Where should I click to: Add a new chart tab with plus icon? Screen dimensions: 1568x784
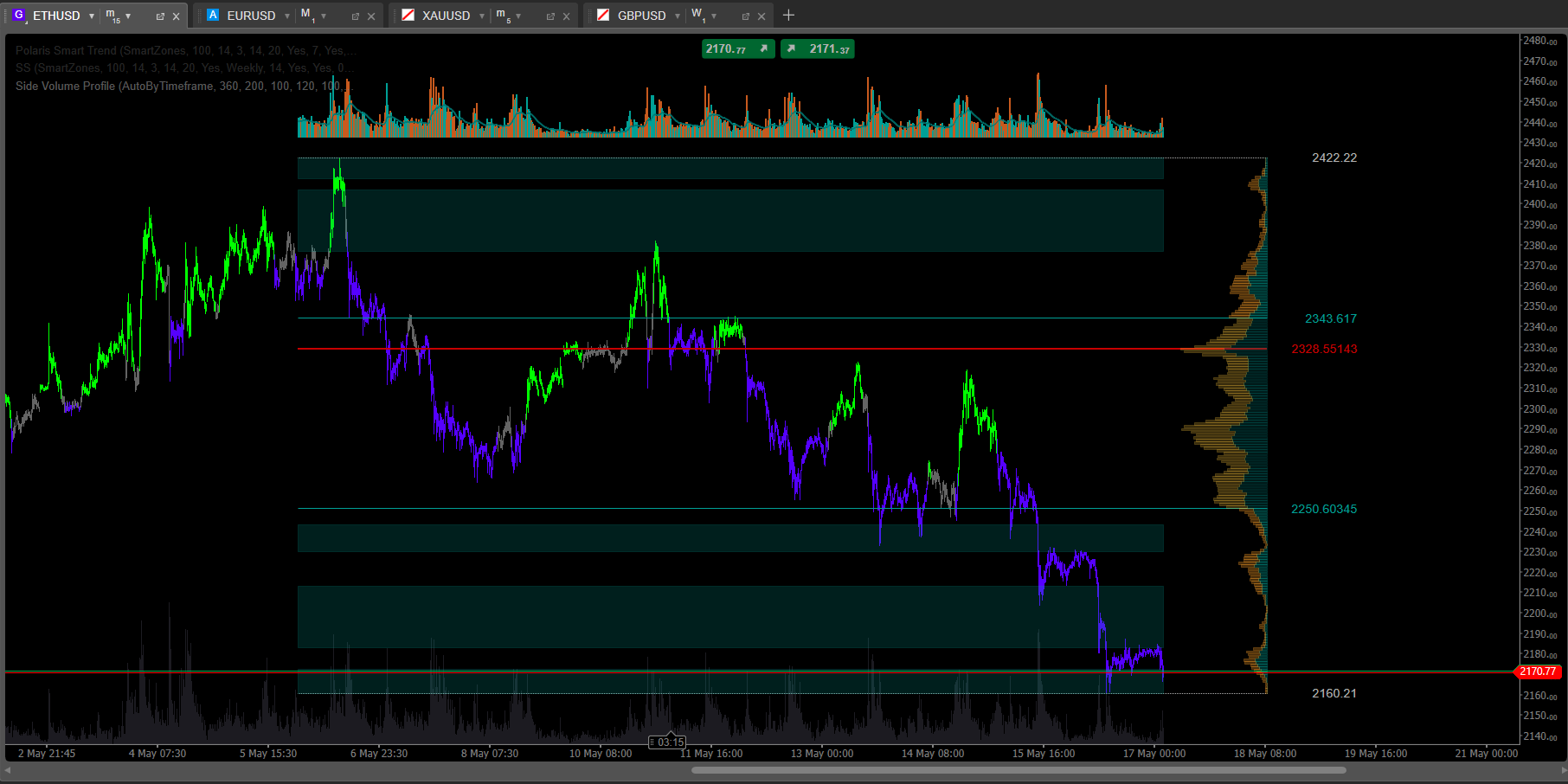point(788,15)
